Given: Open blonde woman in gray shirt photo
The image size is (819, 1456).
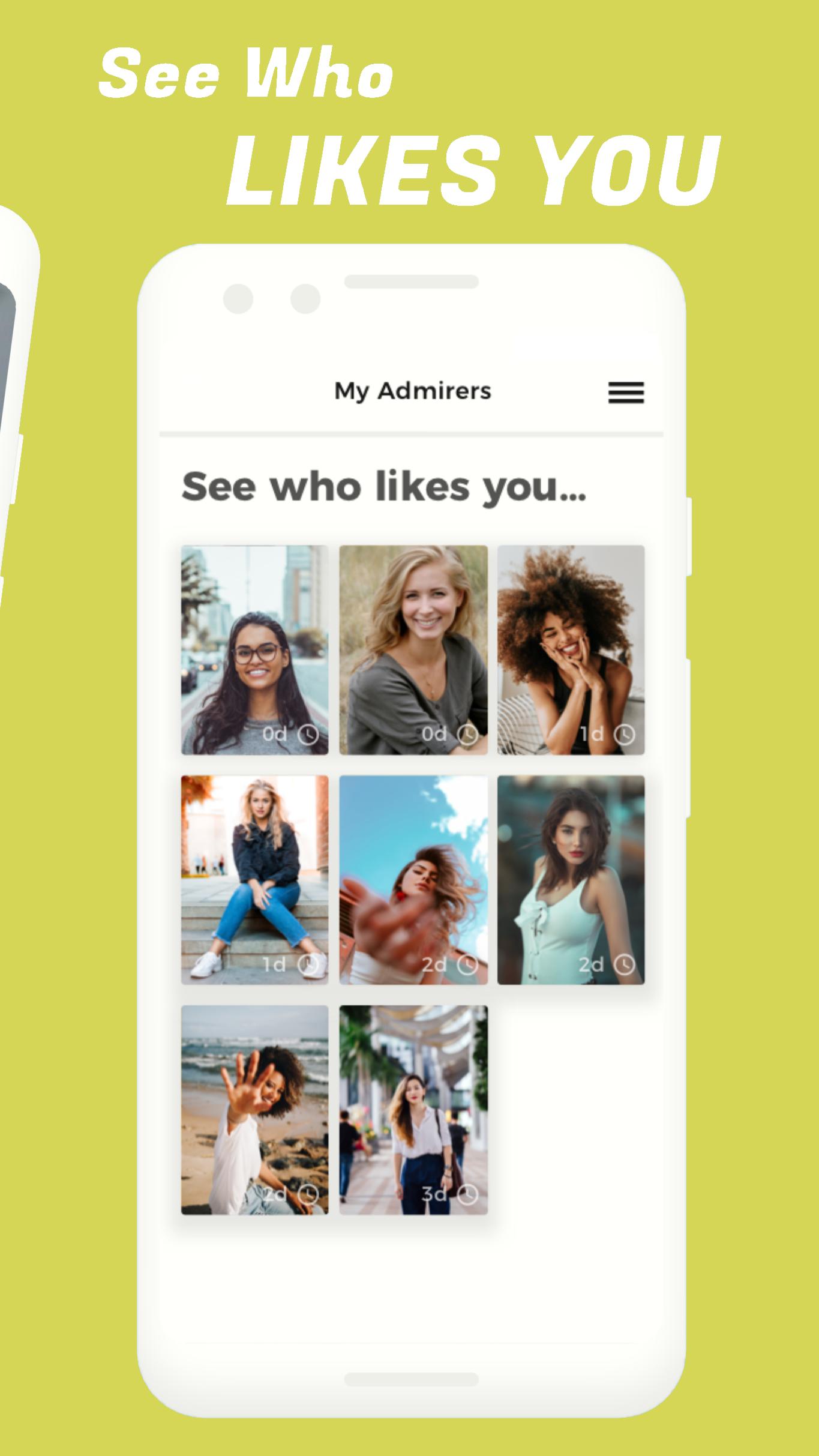Looking at the screenshot, I should [x=413, y=650].
